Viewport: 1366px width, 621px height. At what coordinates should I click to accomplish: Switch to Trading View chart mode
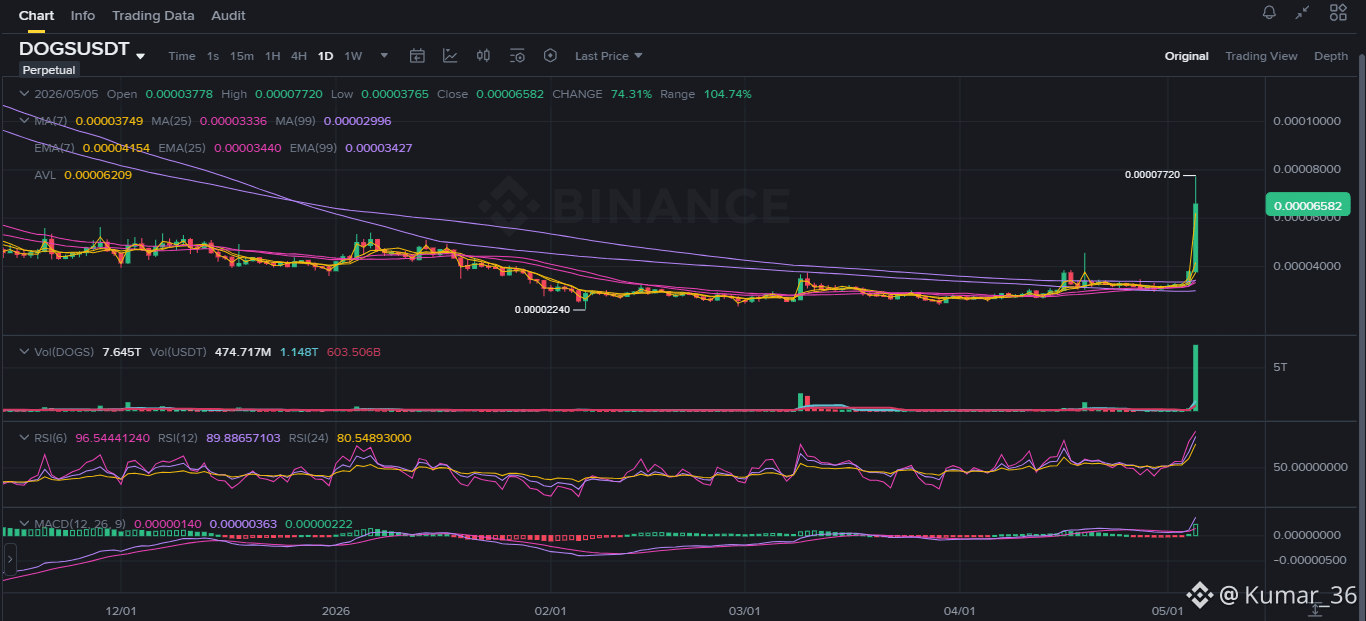[x=1261, y=56]
